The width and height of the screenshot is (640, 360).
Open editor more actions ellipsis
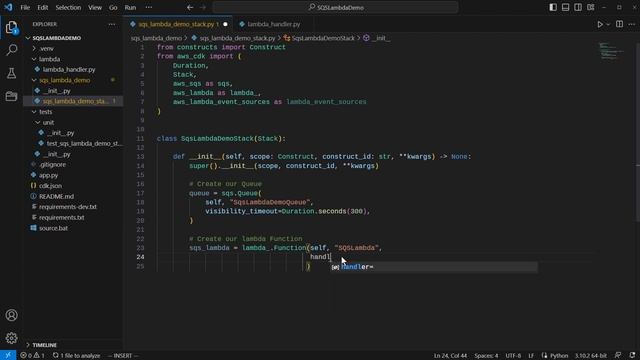[631, 24]
